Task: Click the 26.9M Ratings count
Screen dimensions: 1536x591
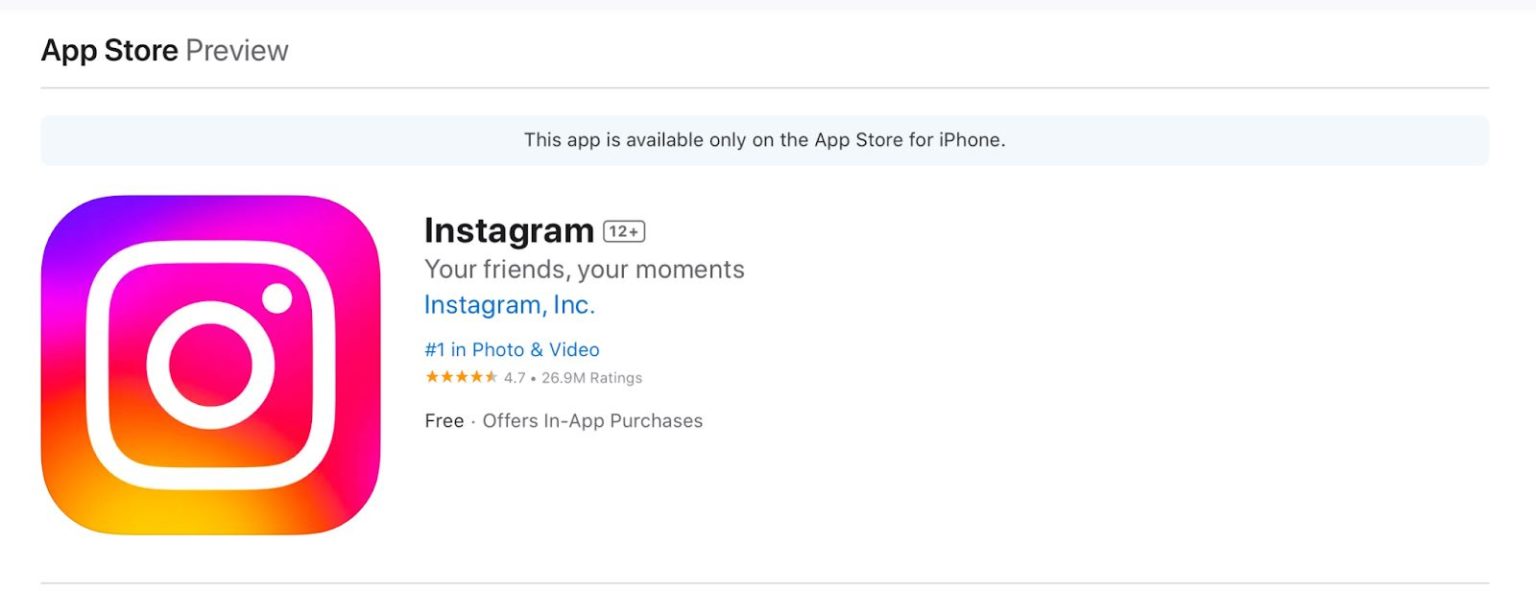Action: (590, 378)
